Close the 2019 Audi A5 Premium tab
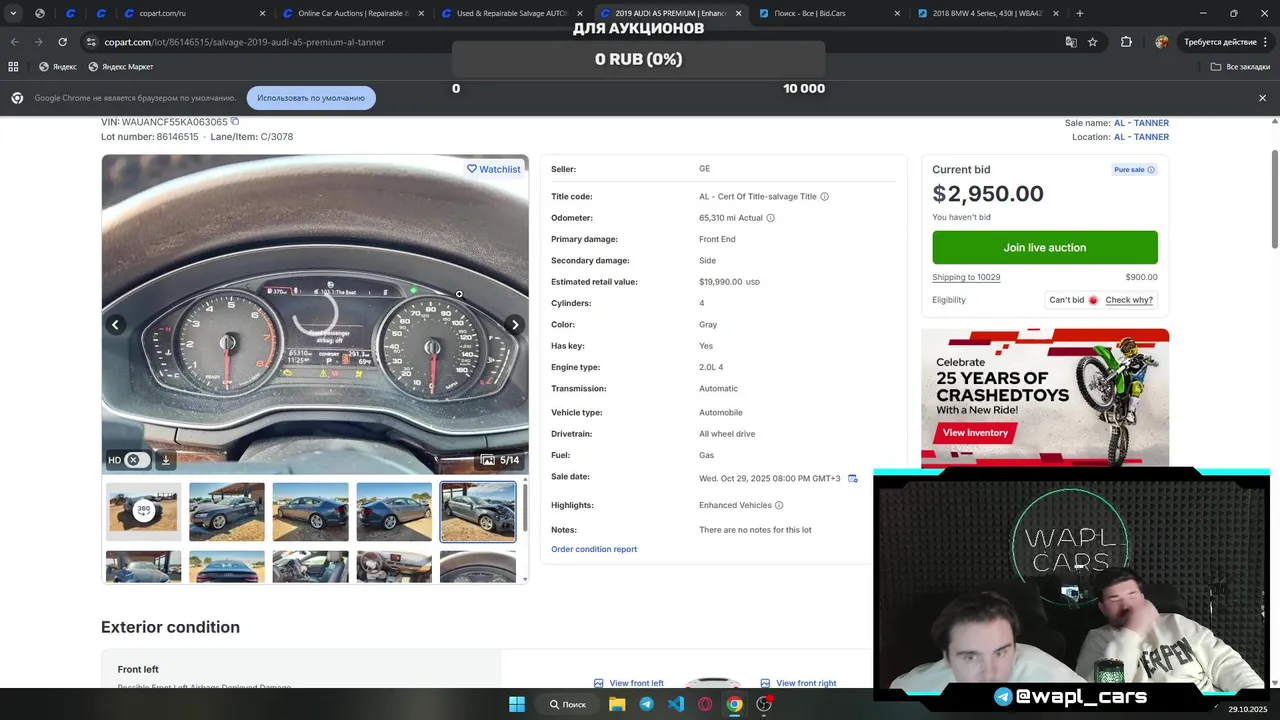The image size is (1280, 720). [x=738, y=14]
